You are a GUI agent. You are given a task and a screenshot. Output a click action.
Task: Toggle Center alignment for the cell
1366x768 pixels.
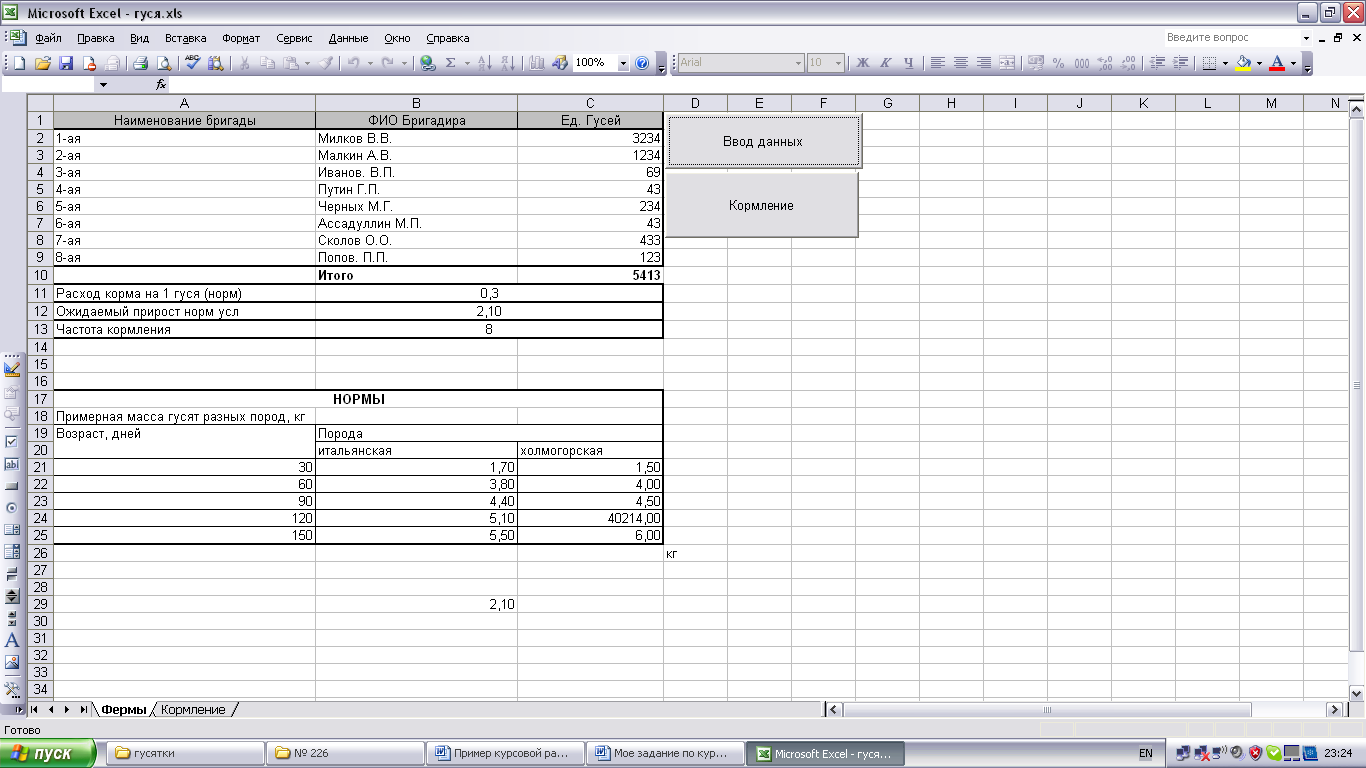click(x=961, y=63)
